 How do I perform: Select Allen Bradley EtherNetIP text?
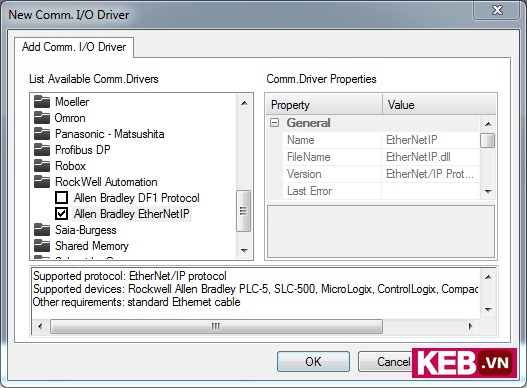[x=132, y=214]
